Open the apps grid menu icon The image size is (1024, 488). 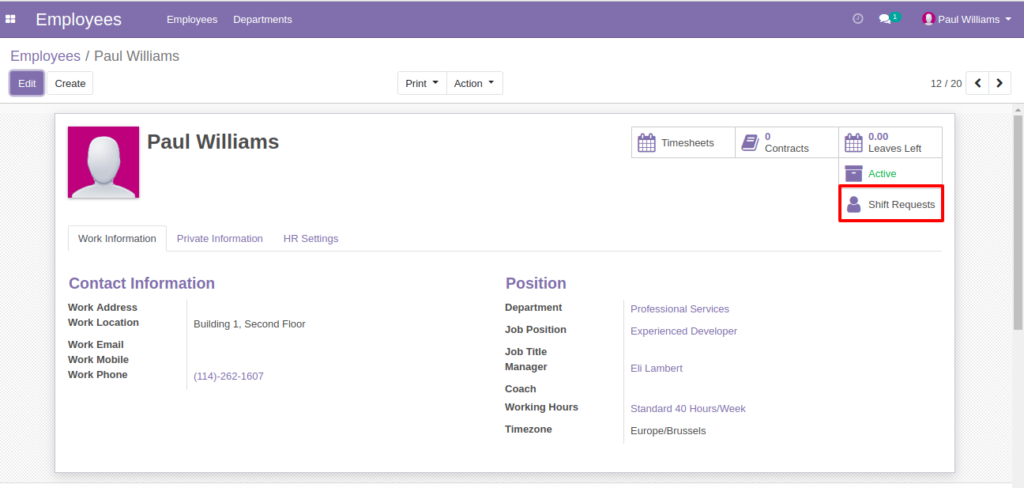(10, 20)
